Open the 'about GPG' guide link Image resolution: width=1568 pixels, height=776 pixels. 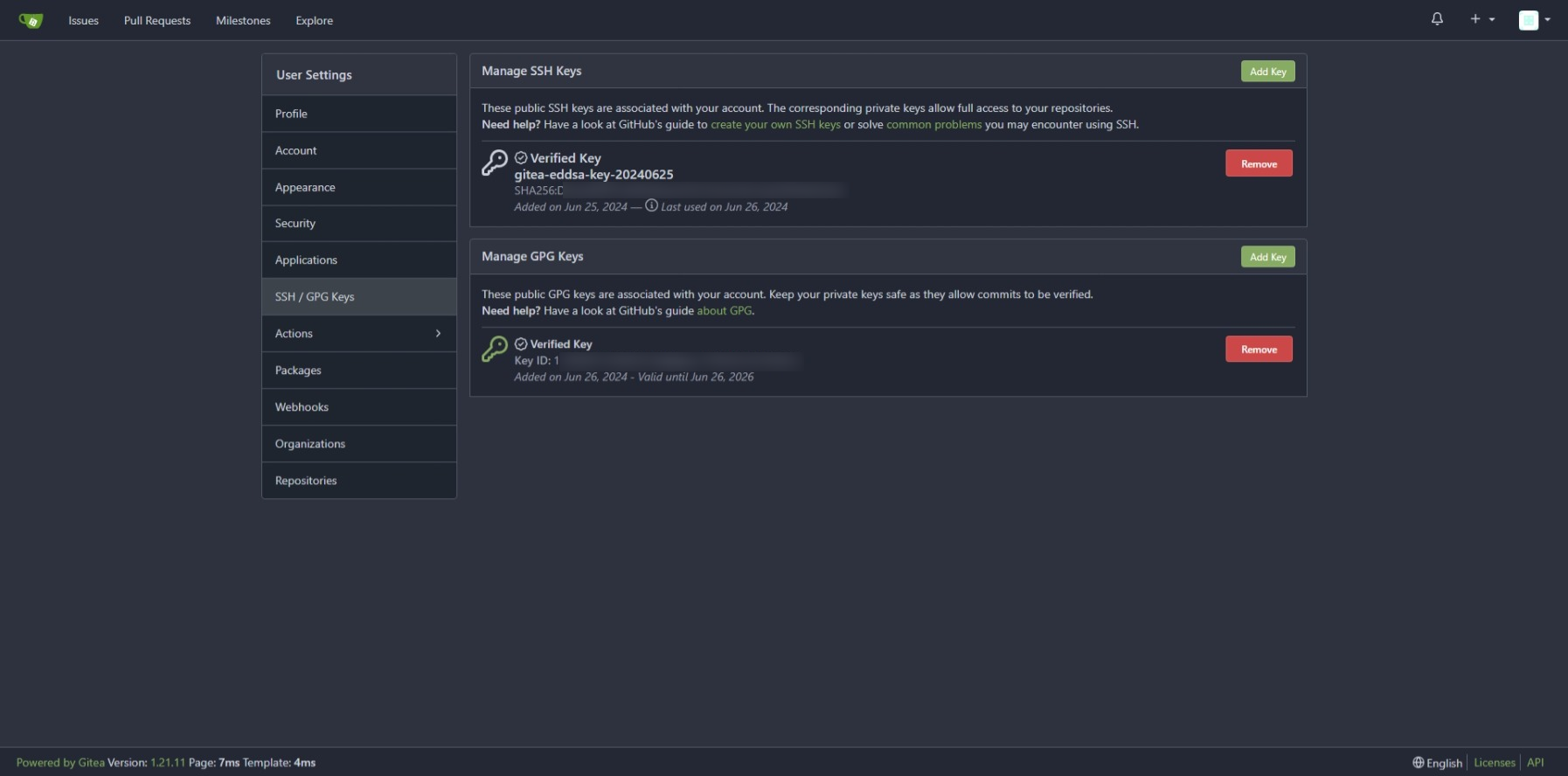[724, 311]
